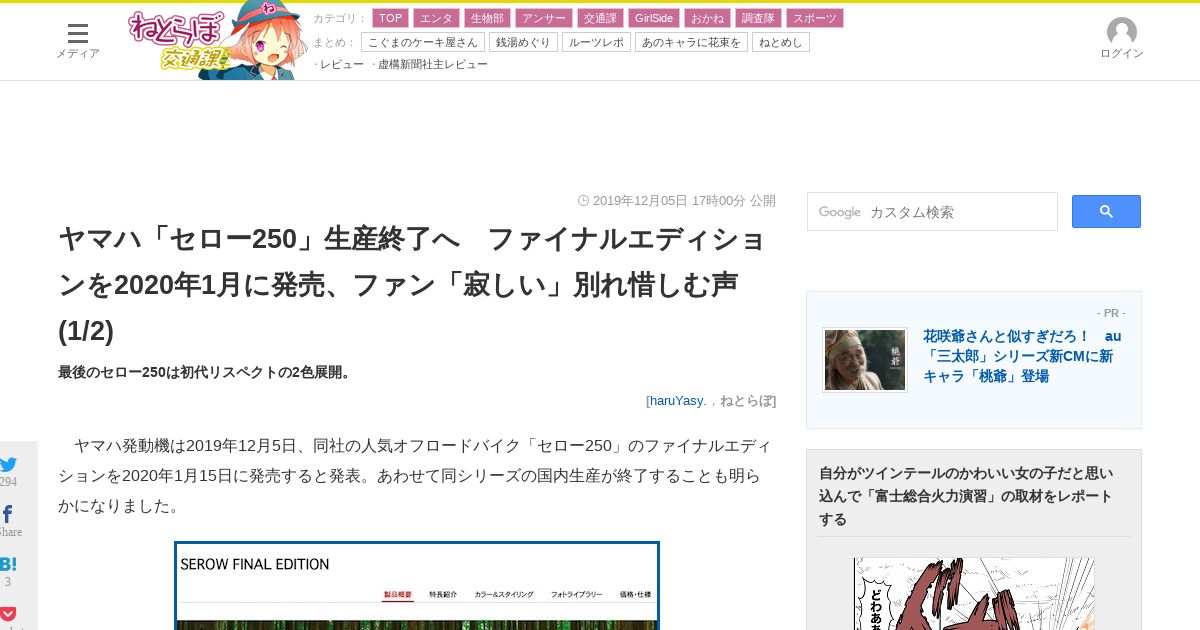This screenshot has width=1200, height=630.
Task: Open the メディア hamburger menu
Action: point(78,33)
